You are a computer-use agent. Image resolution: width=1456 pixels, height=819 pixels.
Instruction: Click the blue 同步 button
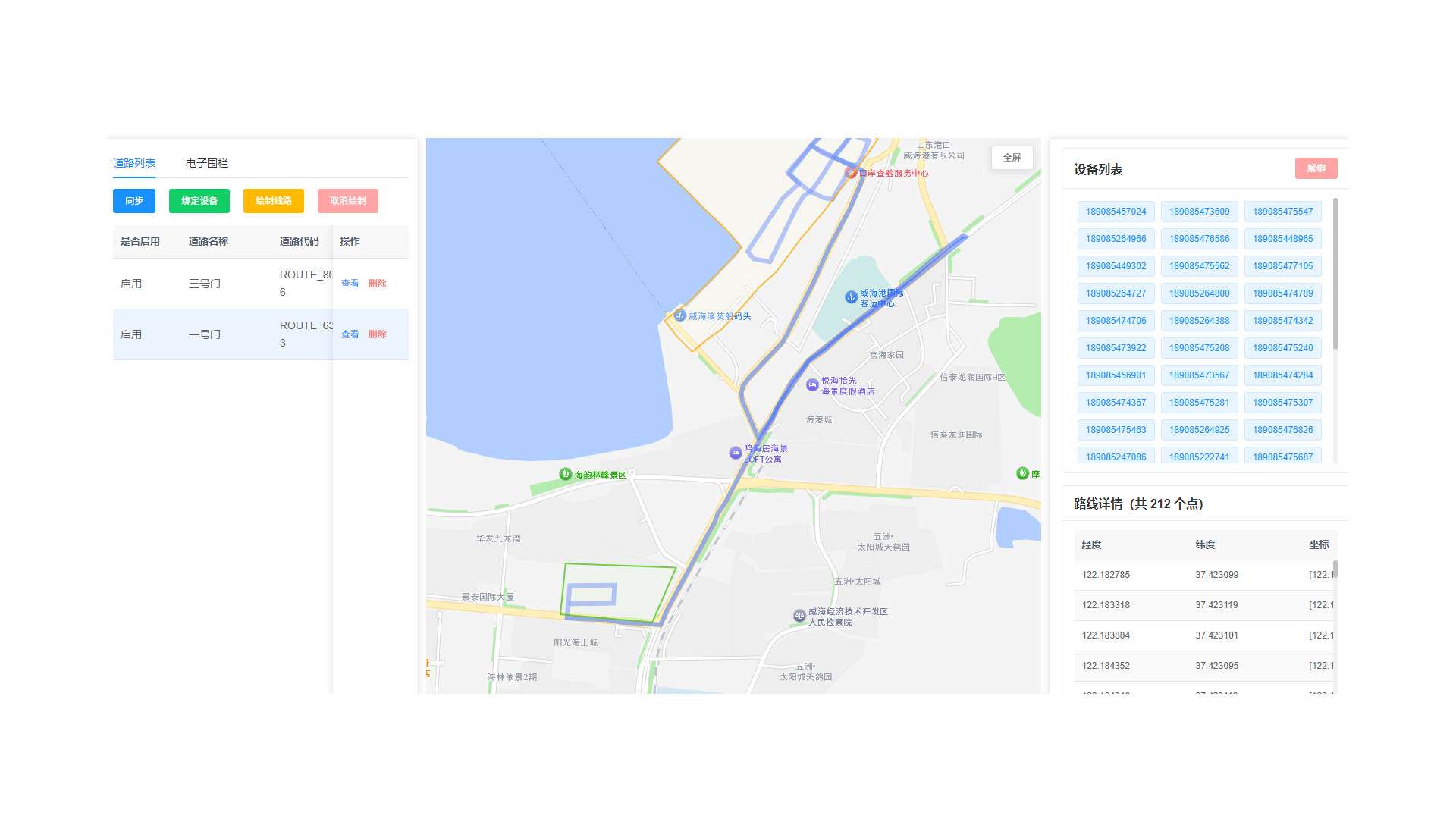click(134, 201)
